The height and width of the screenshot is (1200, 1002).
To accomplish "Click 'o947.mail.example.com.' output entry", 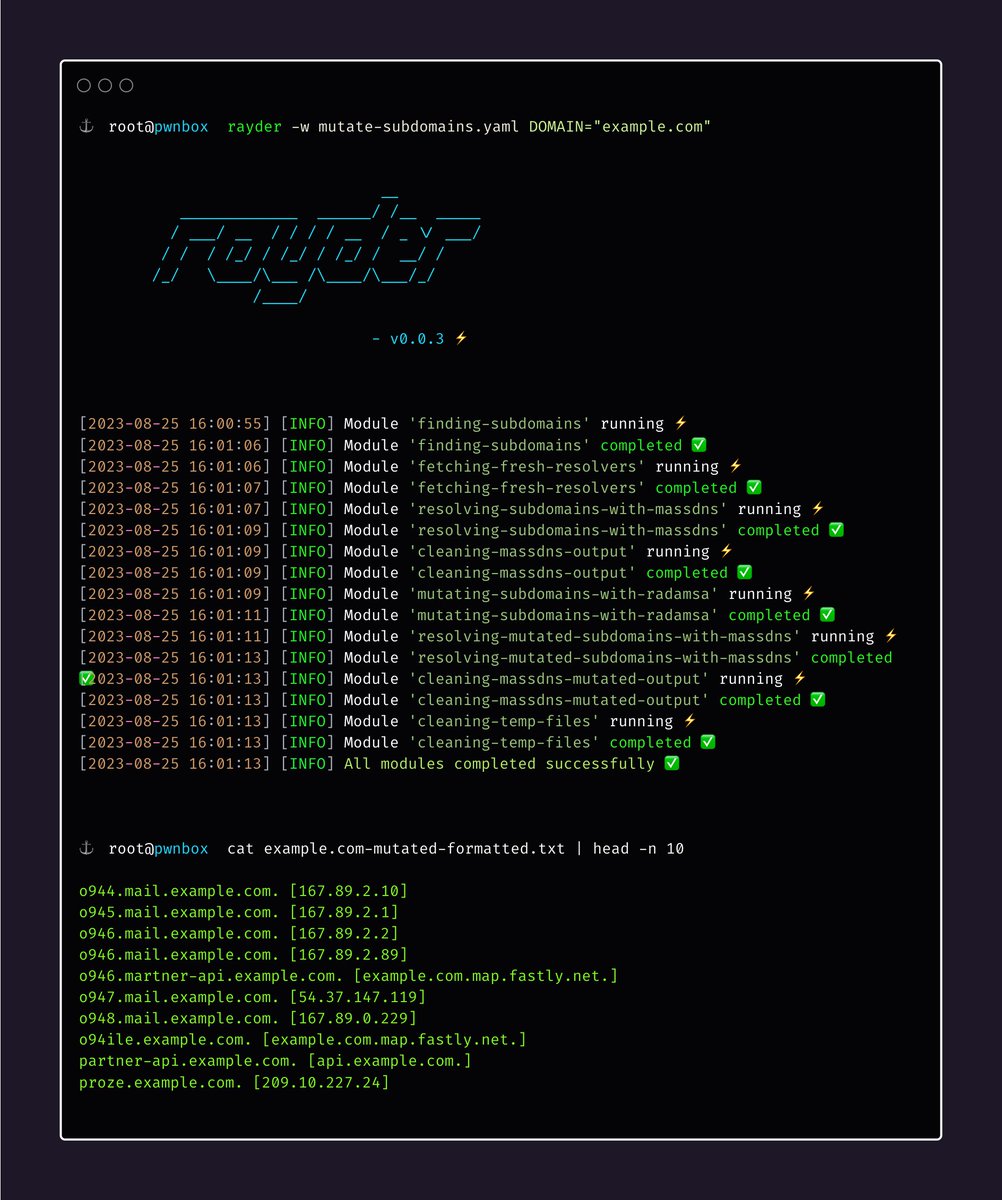I will pyautogui.click(x=180, y=997).
